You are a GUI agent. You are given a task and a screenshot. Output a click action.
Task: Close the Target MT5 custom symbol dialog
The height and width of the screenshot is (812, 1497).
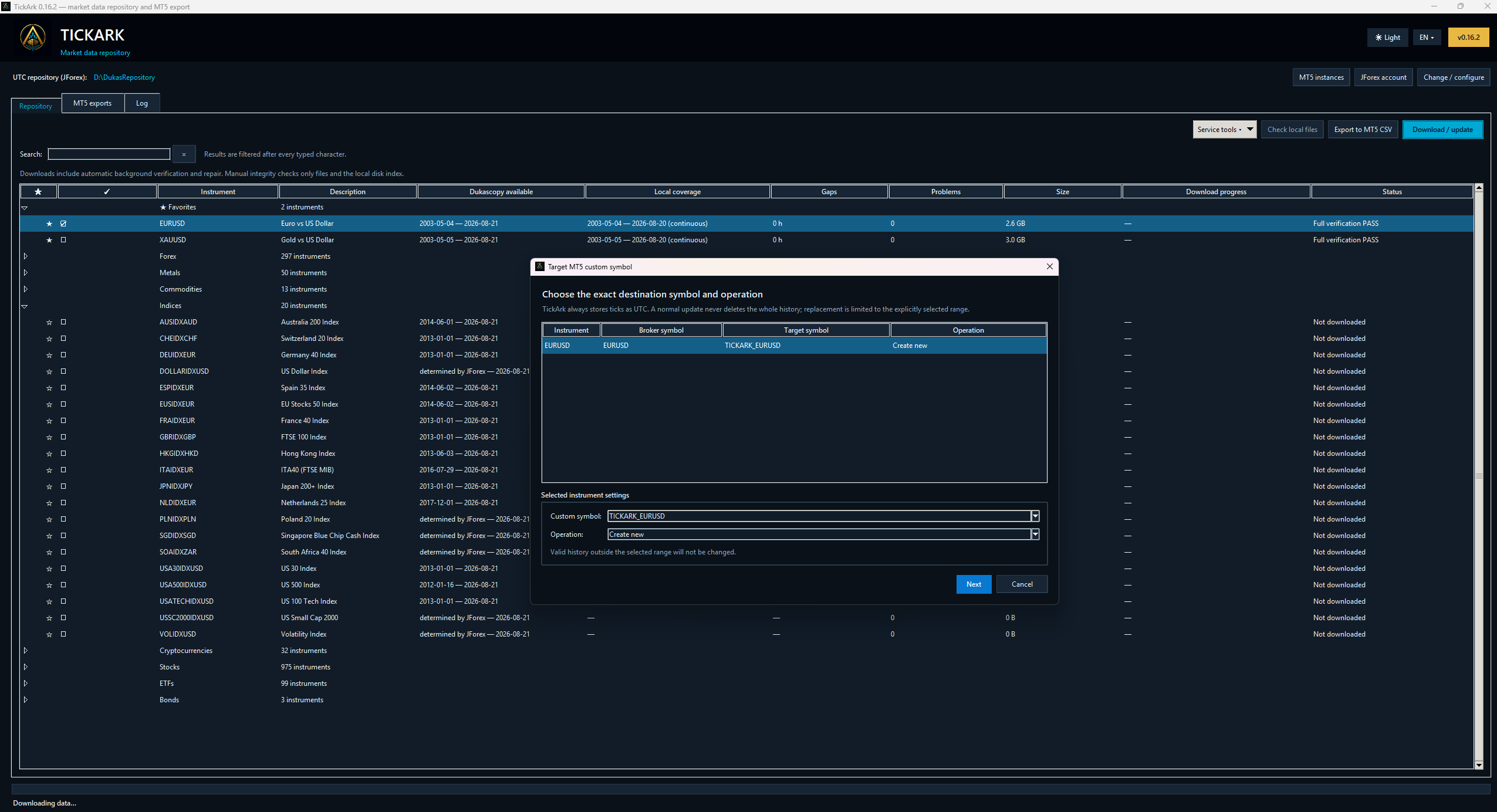pos(1049,267)
